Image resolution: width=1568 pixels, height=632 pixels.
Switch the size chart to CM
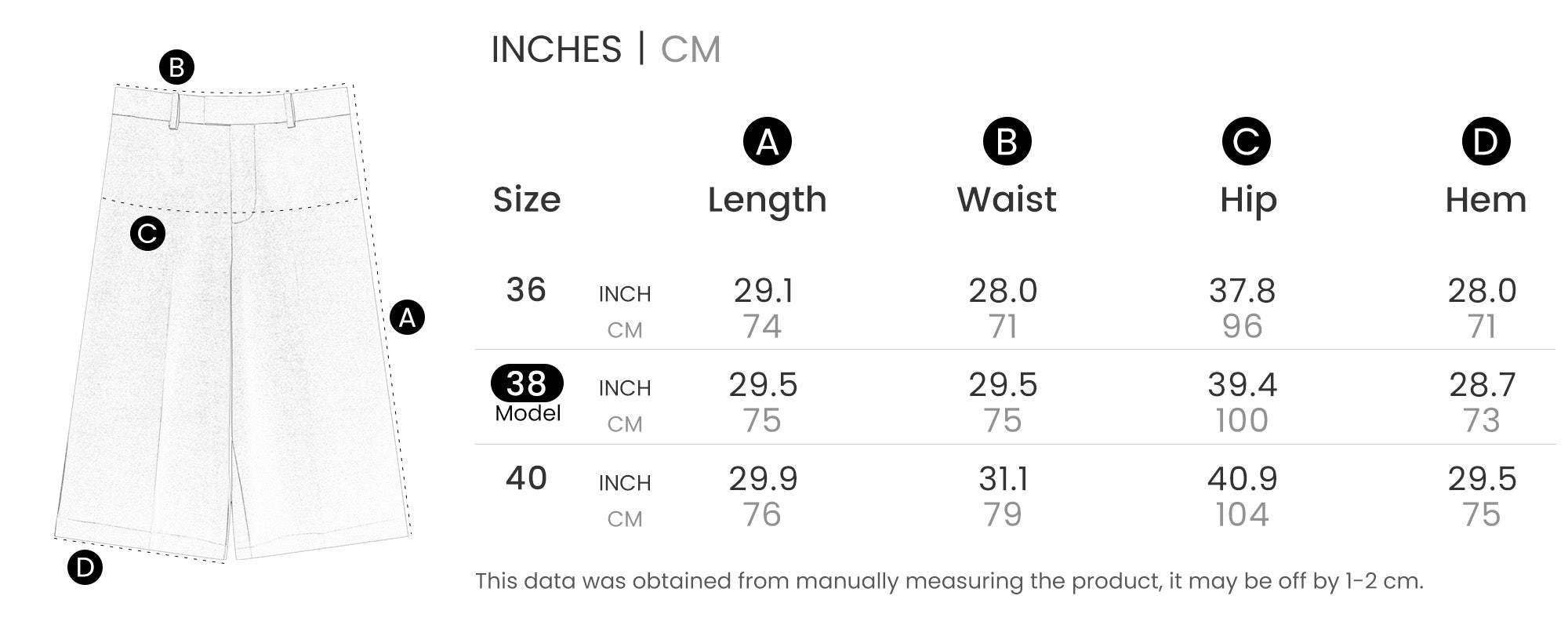tap(690, 49)
